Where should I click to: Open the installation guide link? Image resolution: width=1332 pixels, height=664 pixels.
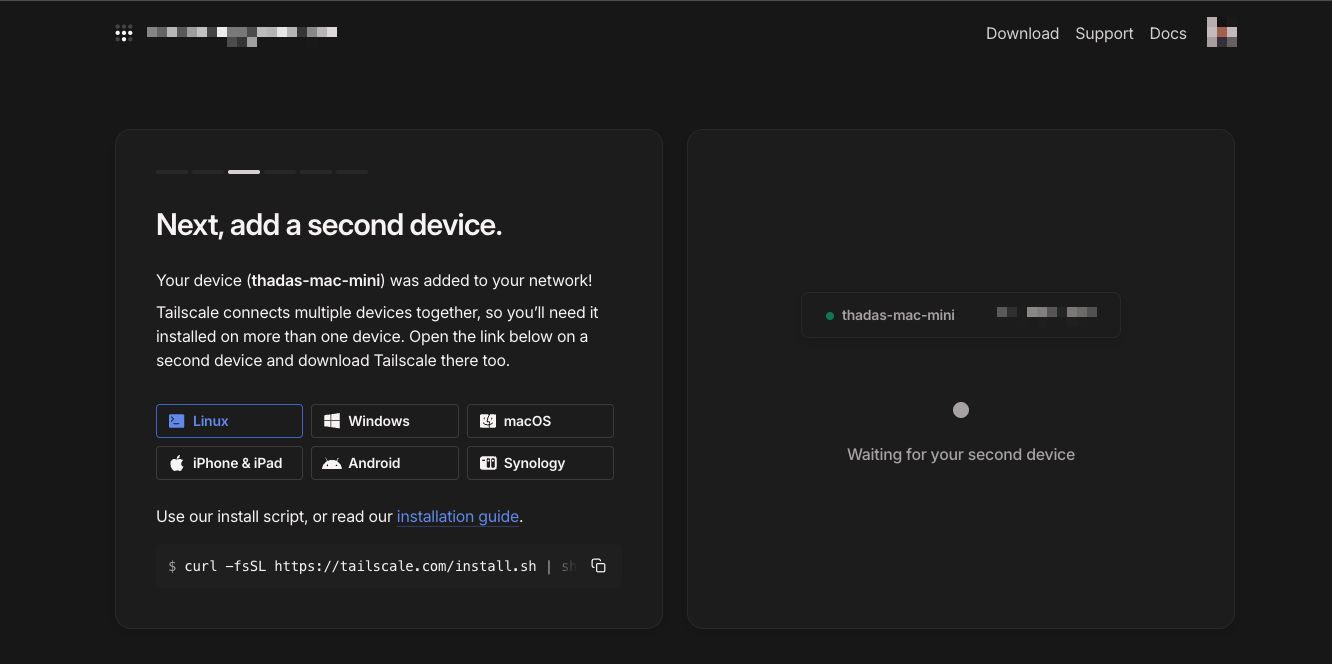coord(458,517)
